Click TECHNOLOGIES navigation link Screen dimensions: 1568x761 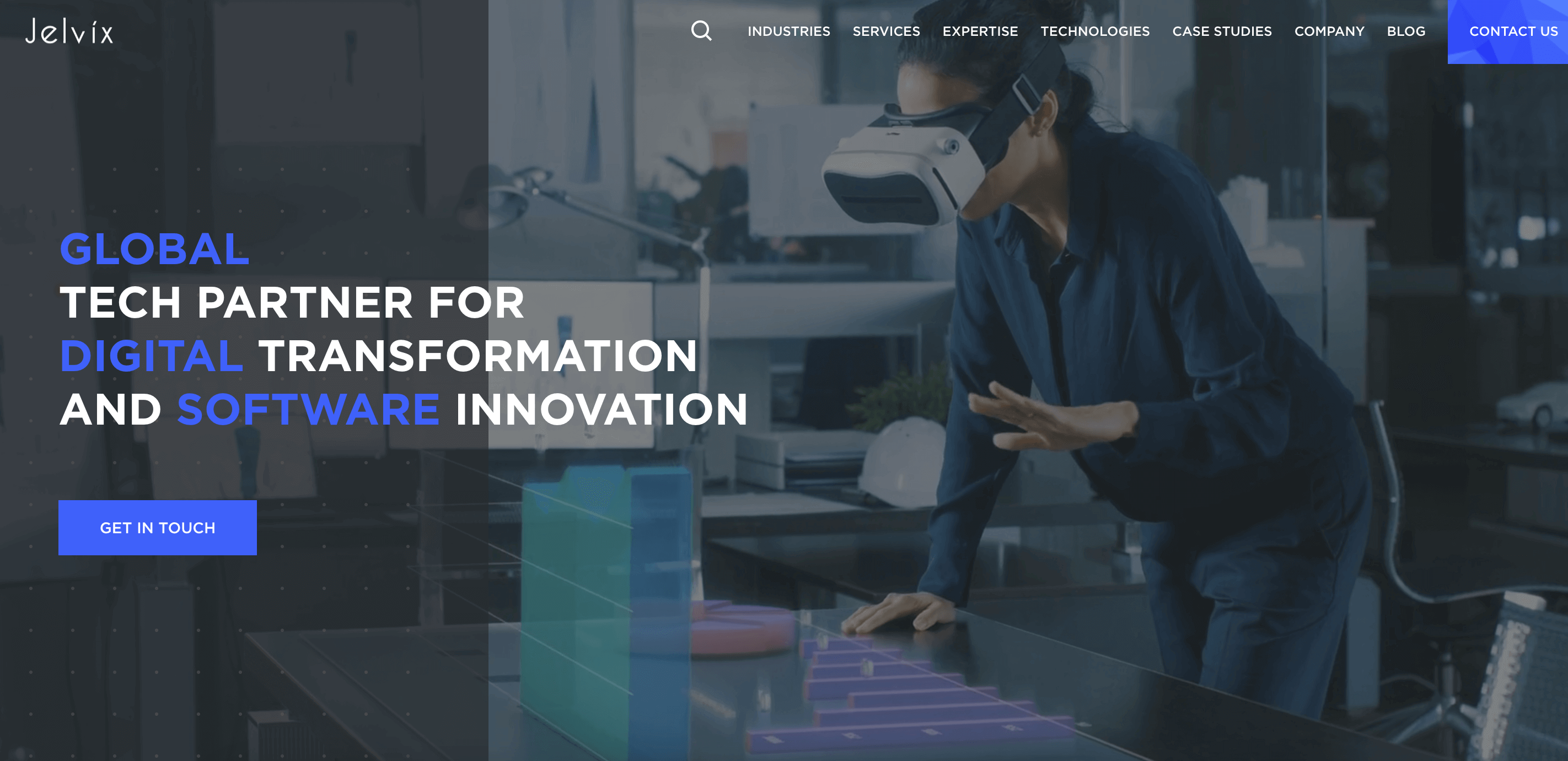click(1095, 31)
